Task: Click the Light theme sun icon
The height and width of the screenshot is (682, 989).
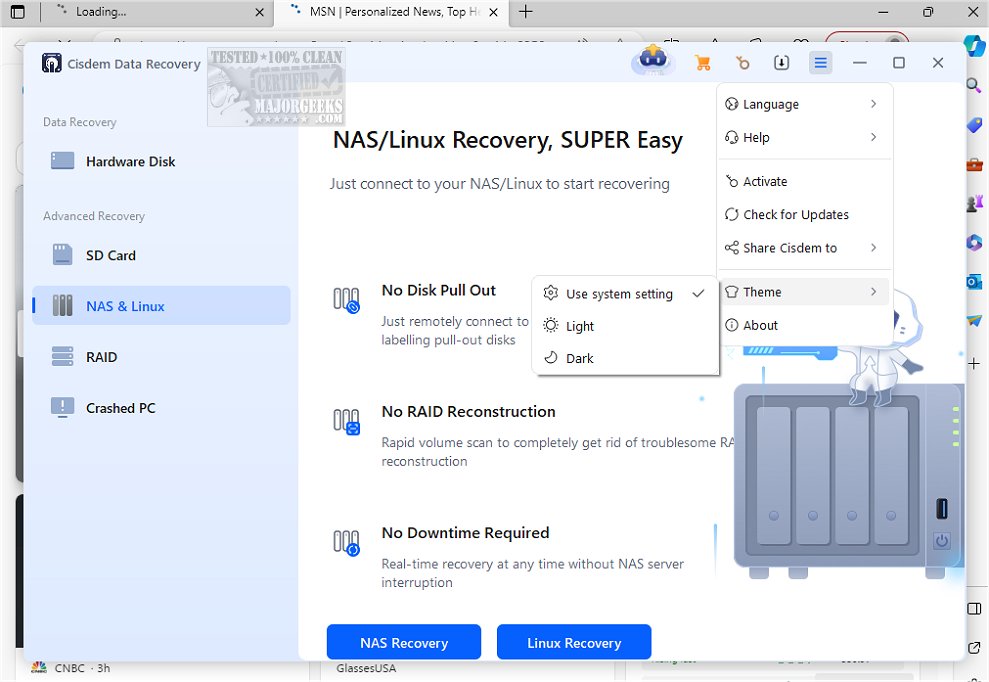Action: [x=551, y=326]
